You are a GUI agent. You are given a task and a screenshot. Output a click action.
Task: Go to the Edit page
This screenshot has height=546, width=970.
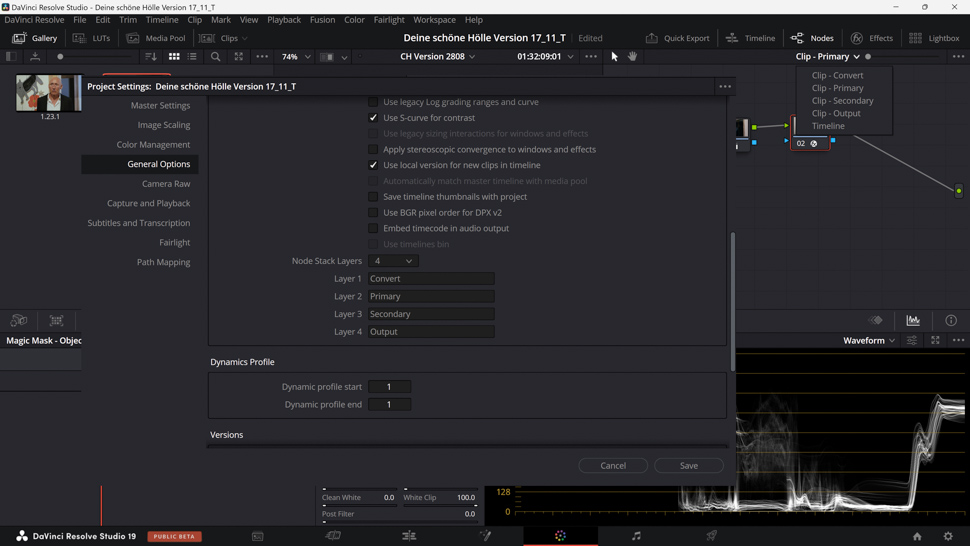point(409,536)
